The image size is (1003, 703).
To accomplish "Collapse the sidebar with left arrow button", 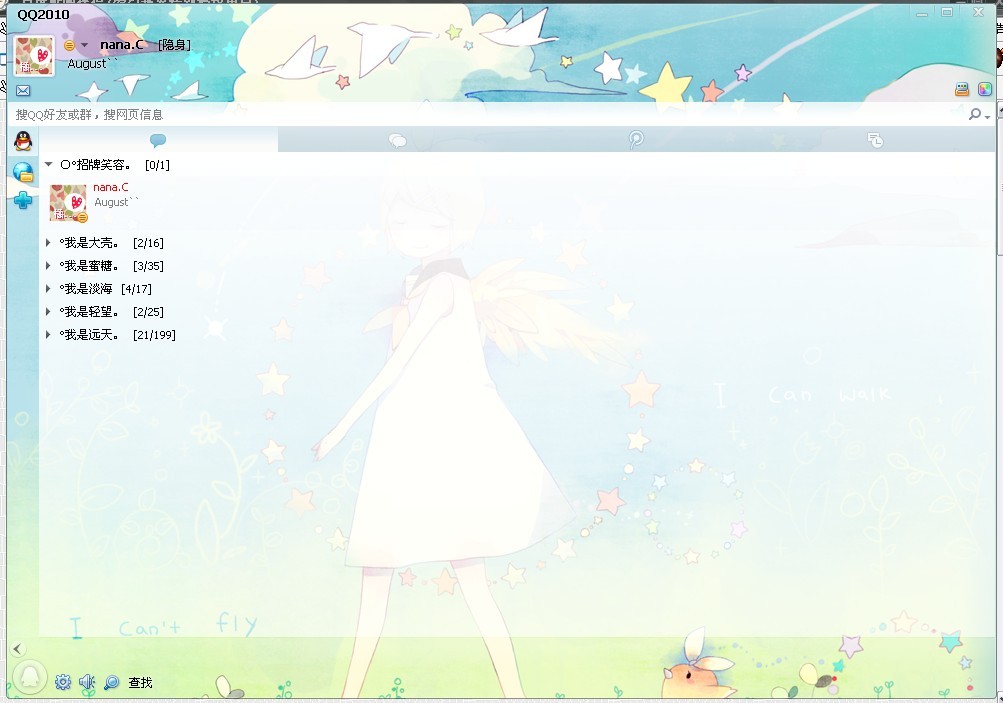I will pyautogui.click(x=17, y=649).
